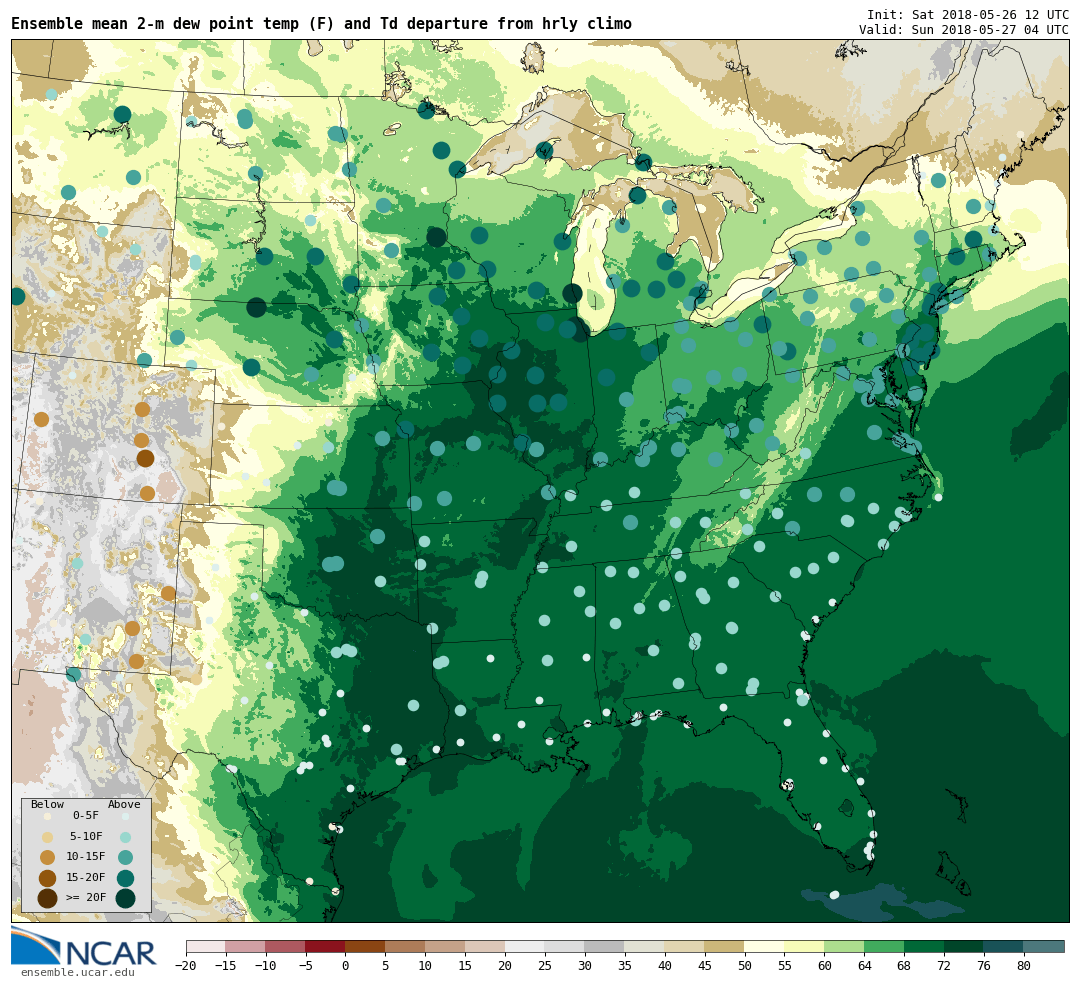
Task: Pick the colorbar swatch between 30 and 35
Action: (x=605, y=946)
